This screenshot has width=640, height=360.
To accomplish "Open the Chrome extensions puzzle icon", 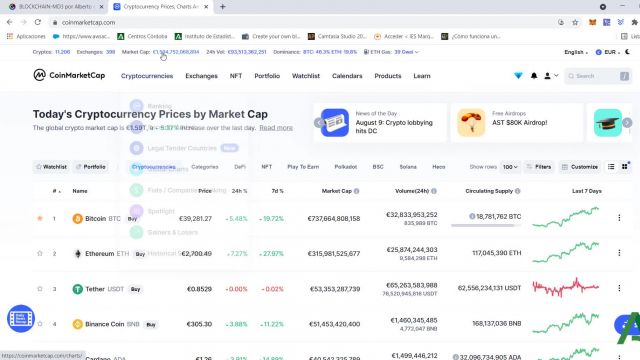I will click(634, 22).
